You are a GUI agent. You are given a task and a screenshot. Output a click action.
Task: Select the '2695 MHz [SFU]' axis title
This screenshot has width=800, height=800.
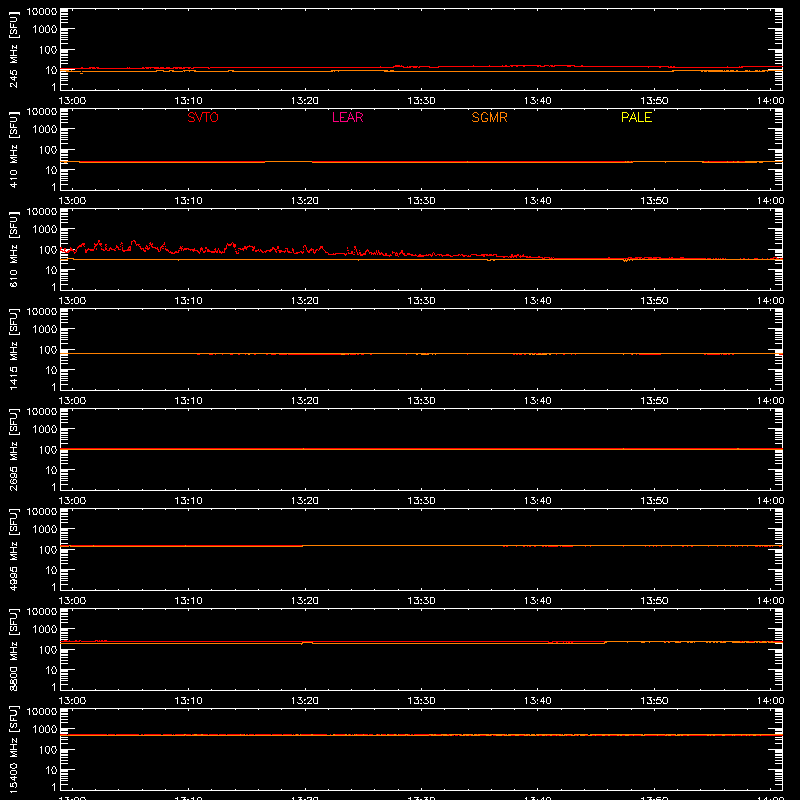pos(14,449)
